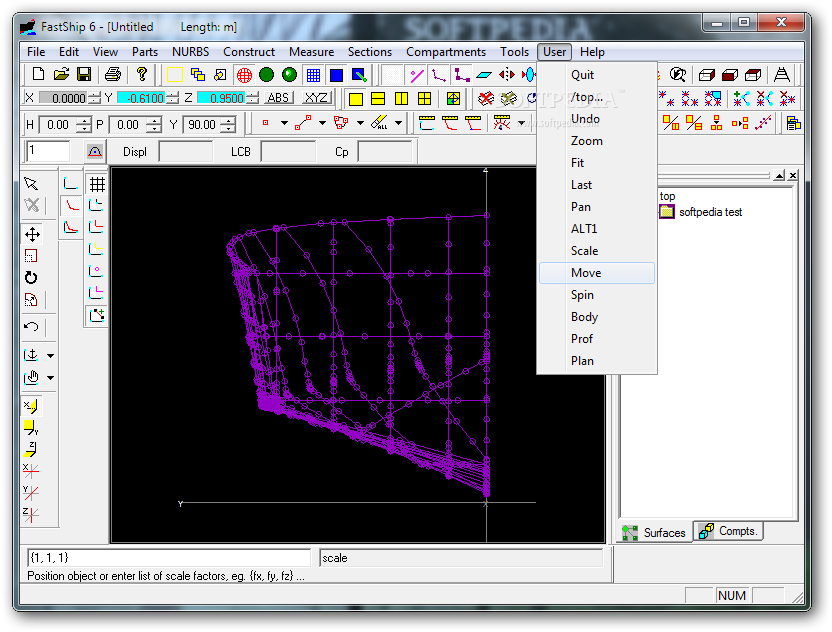Expand the anchor tool dropdown arrow

[x=50, y=356]
